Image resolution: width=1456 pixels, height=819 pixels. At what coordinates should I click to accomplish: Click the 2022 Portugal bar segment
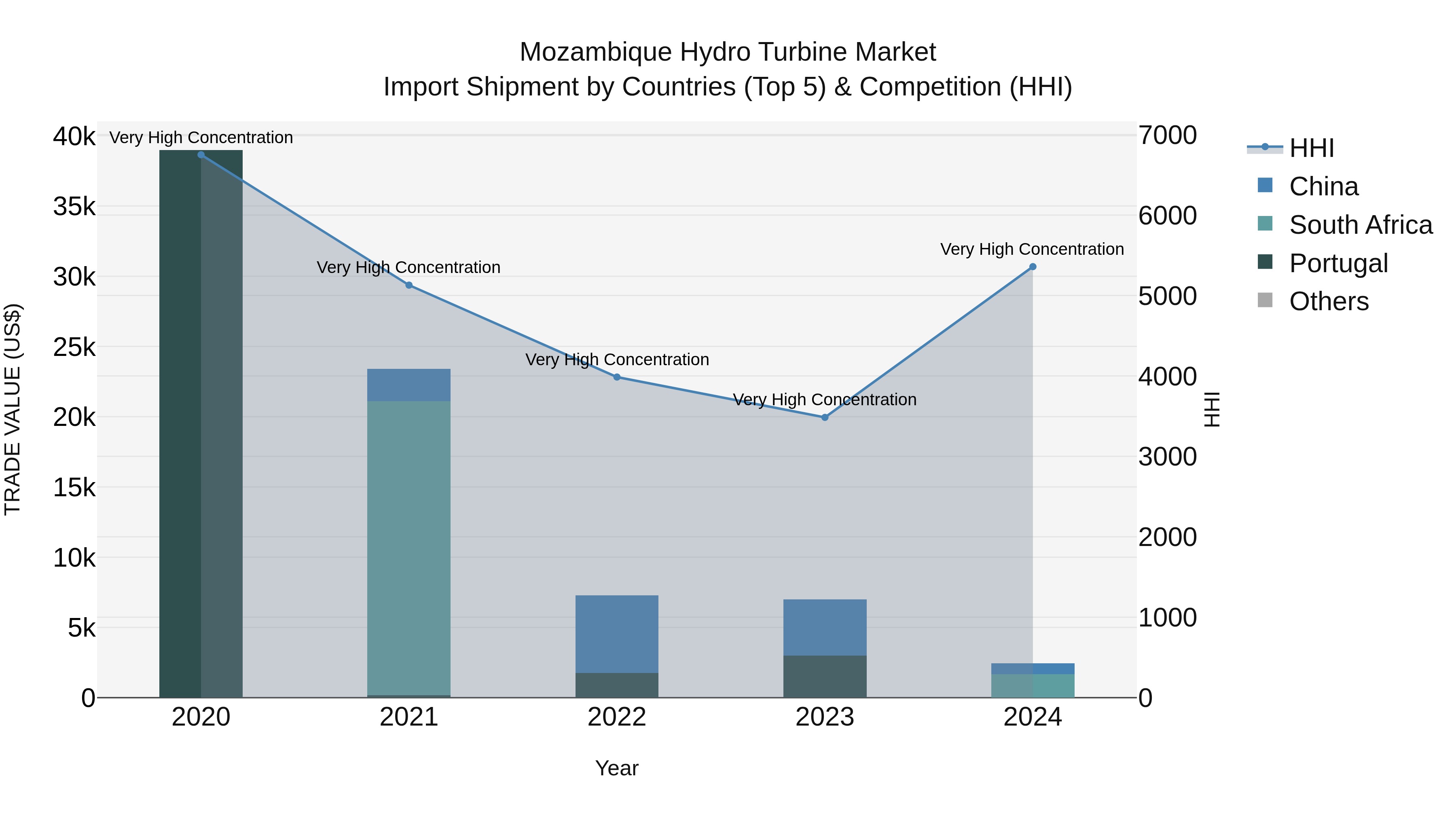(x=617, y=686)
